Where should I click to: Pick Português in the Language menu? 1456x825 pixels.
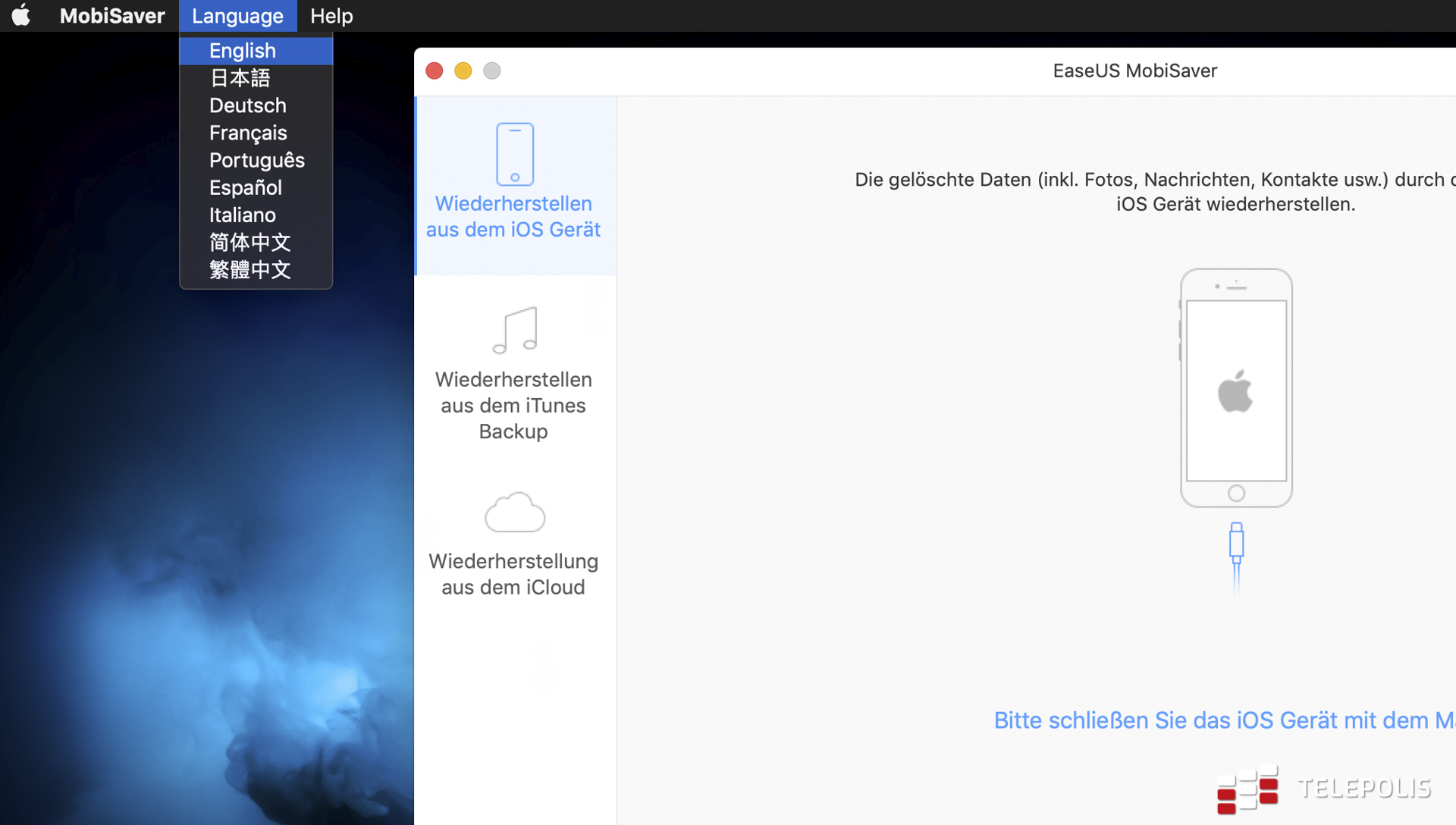(x=257, y=160)
